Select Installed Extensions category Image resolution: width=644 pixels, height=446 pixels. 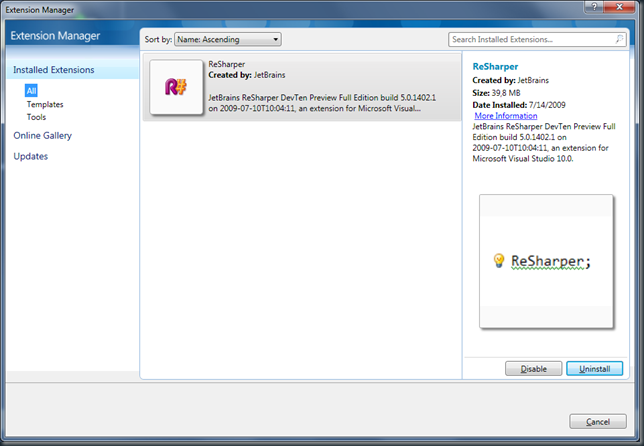pyautogui.click(x=54, y=70)
